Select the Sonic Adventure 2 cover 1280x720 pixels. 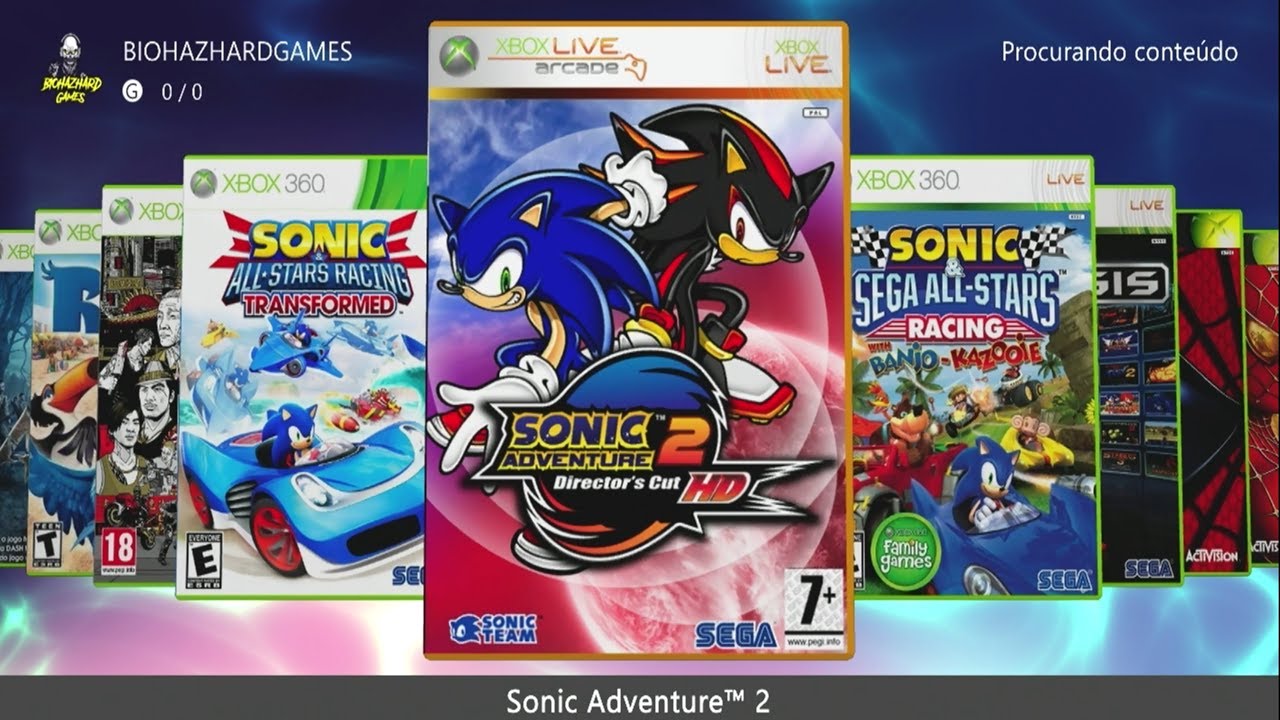click(x=637, y=341)
